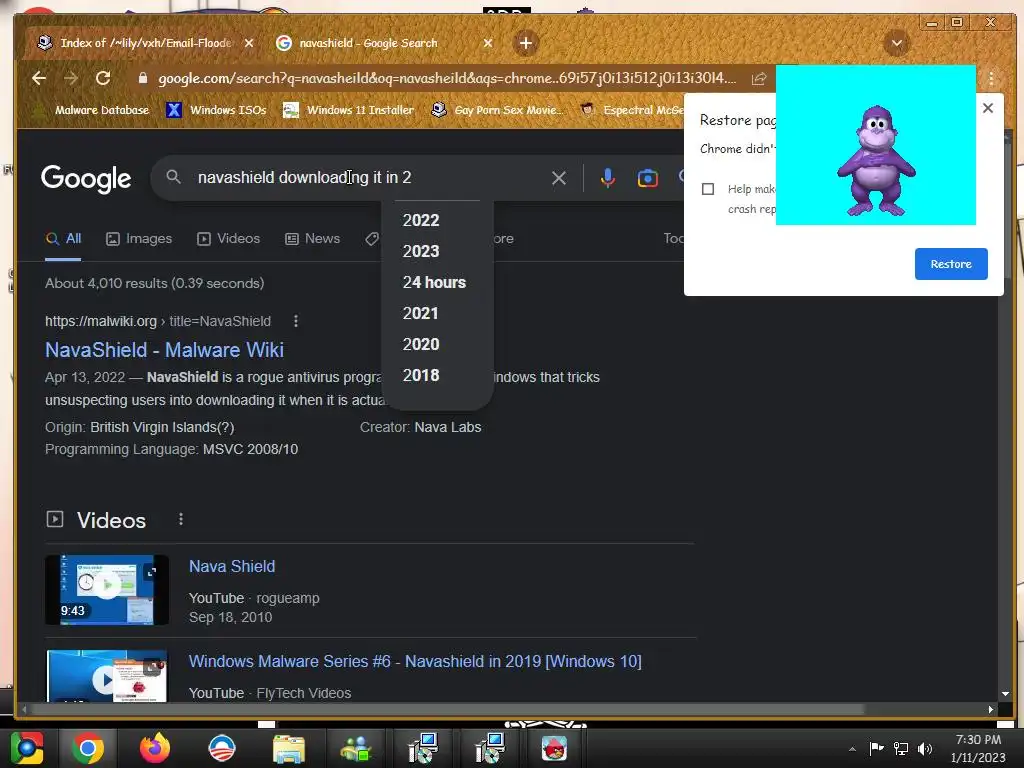
Task: Click the Google logo
Action: [x=86, y=178]
